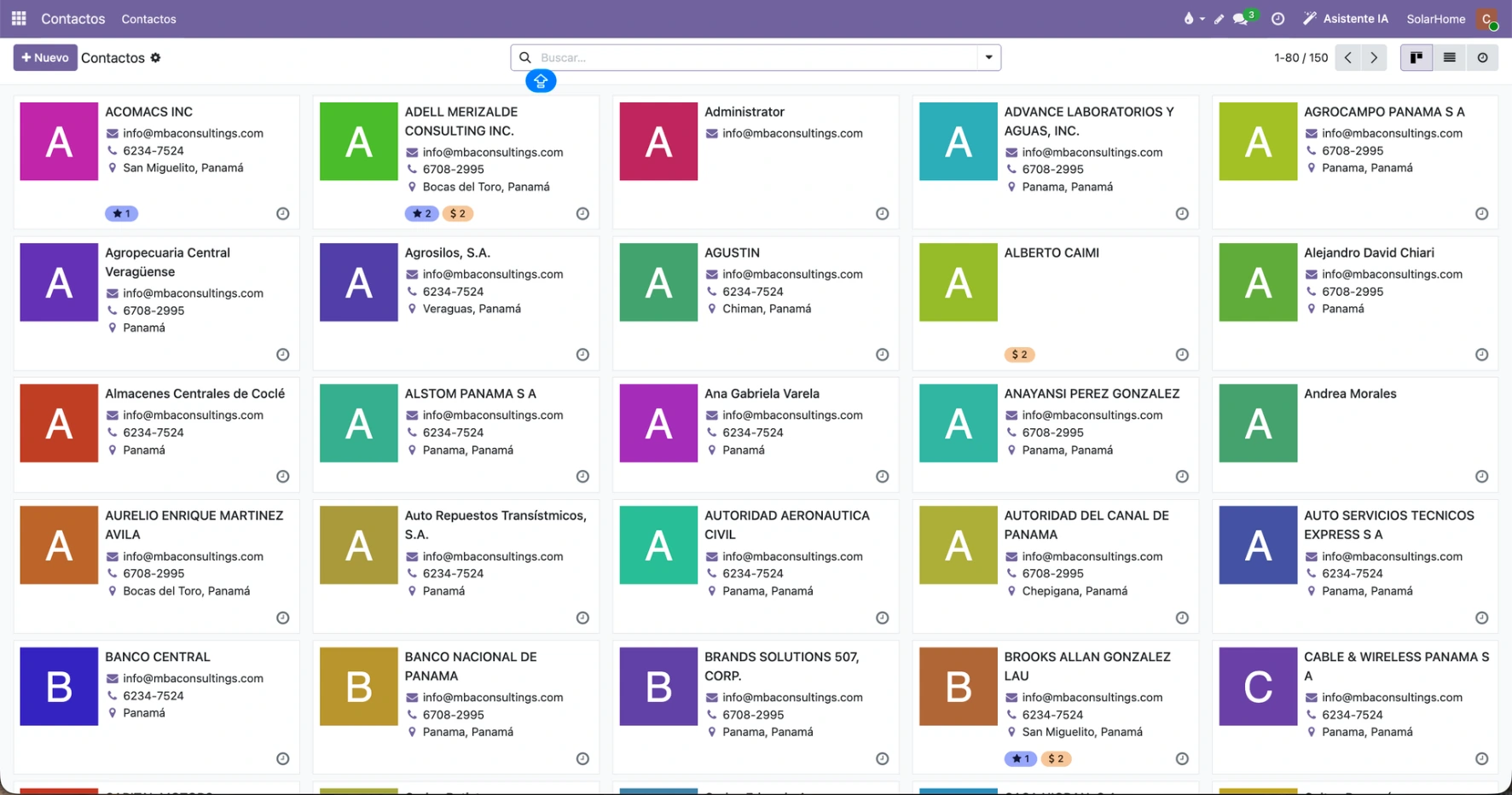The height and width of the screenshot is (795, 1512).
Task: Switch to list view
Action: pyautogui.click(x=1449, y=57)
